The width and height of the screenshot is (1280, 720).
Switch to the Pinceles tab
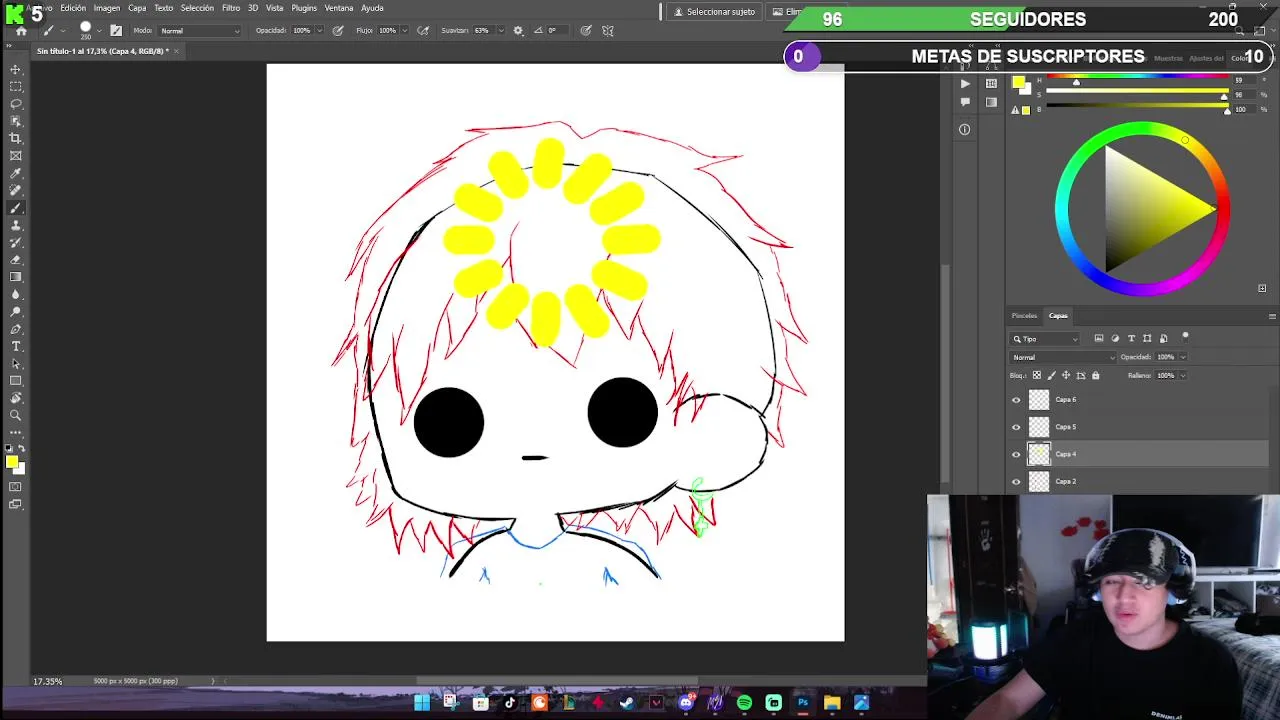tap(1024, 316)
